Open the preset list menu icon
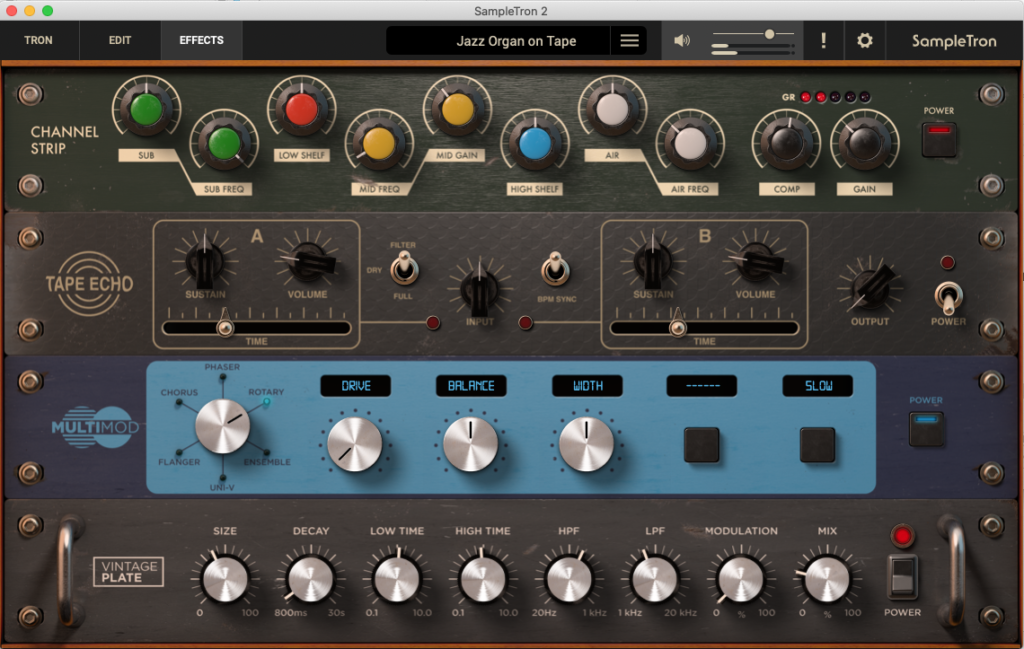Image resolution: width=1024 pixels, height=649 pixels. point(629,41)
